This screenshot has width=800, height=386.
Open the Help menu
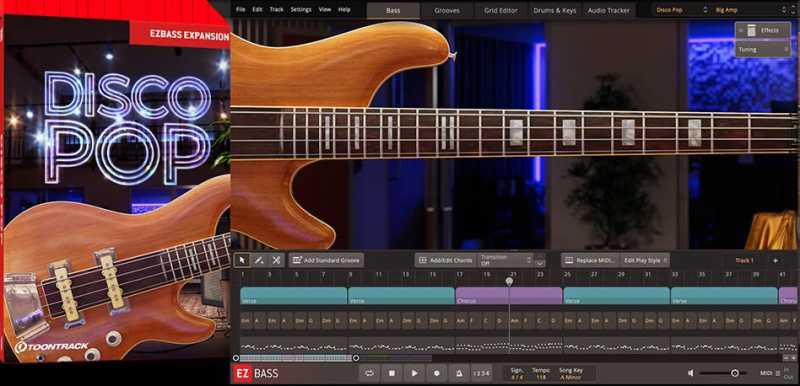coord(344,9)
